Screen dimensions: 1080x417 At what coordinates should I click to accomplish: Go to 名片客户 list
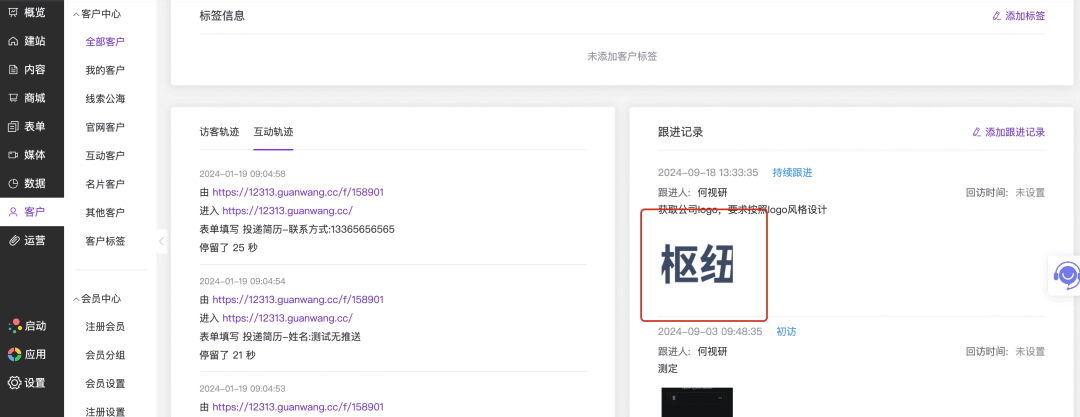(105, 184)
